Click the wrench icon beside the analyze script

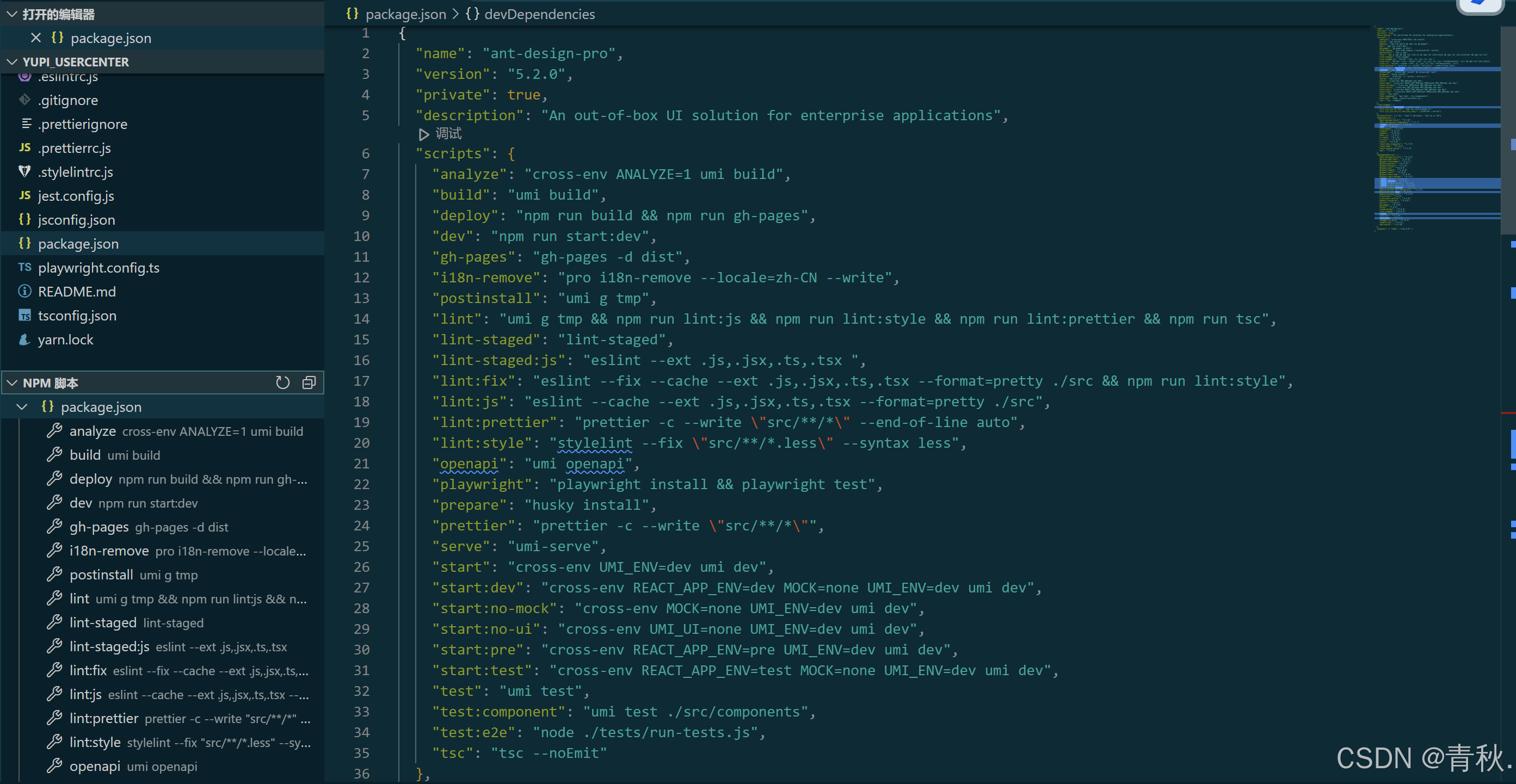(54, 431)
